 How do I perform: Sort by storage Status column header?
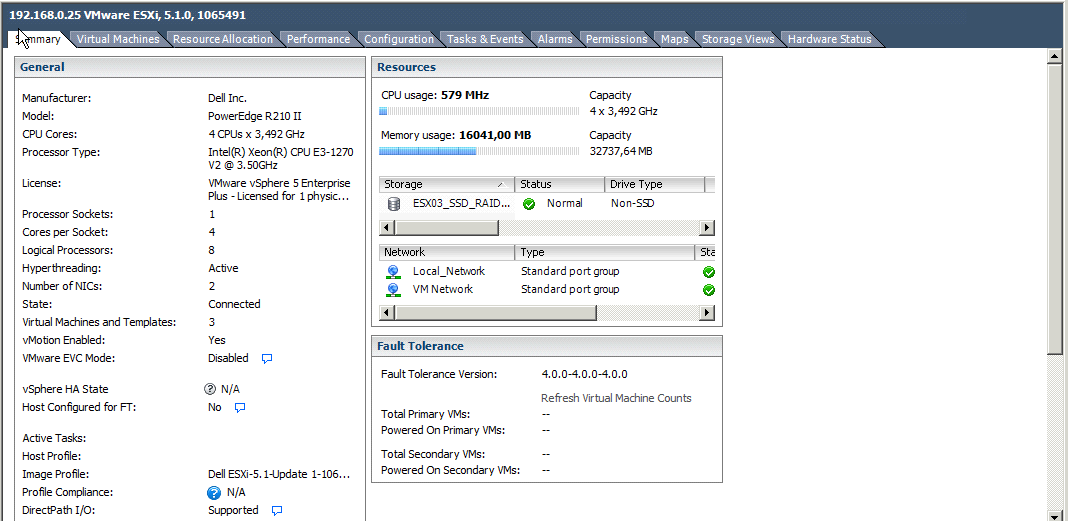(x=559, y=185)
